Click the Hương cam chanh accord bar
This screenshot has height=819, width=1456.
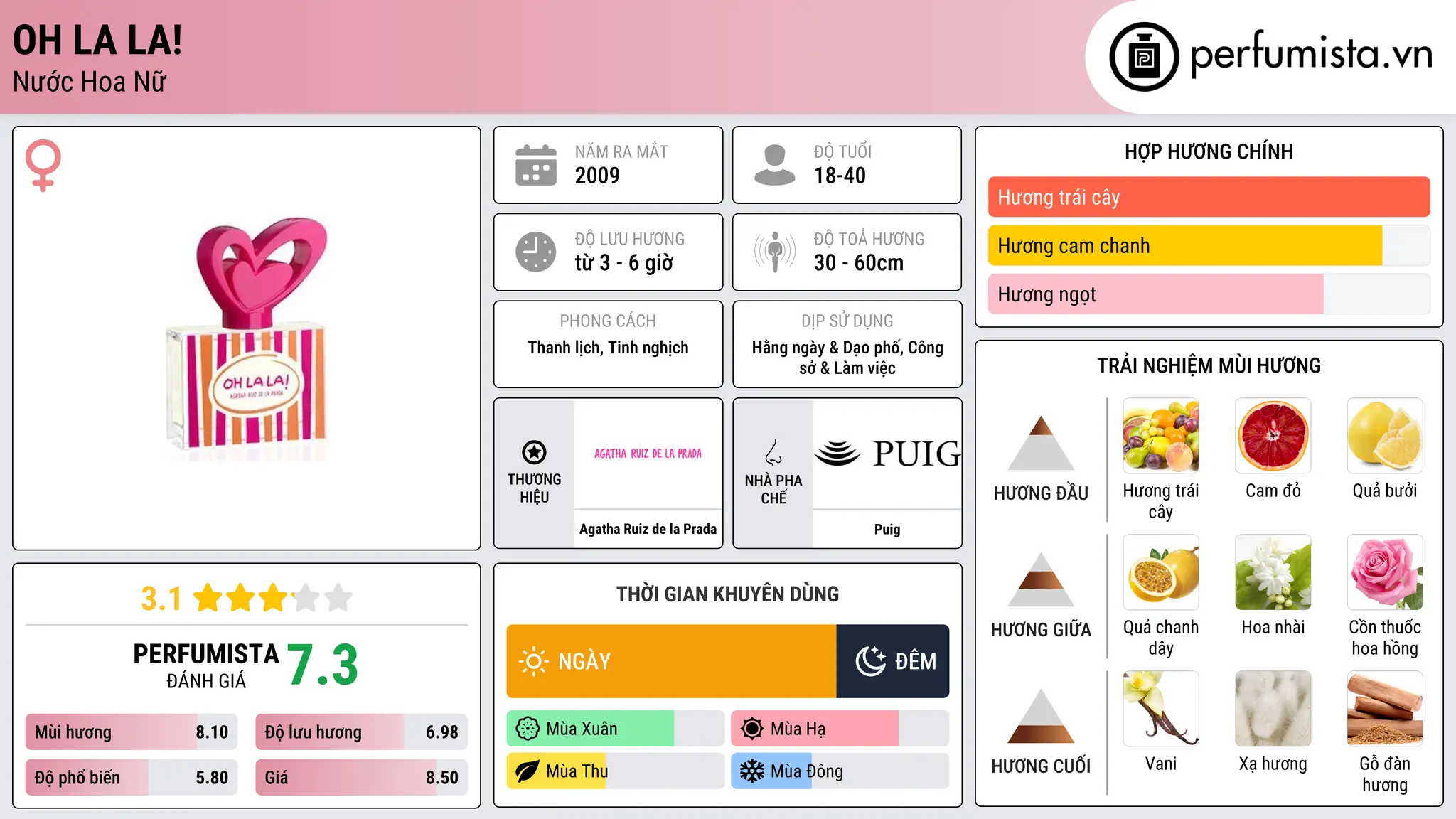pos(1209,245)
